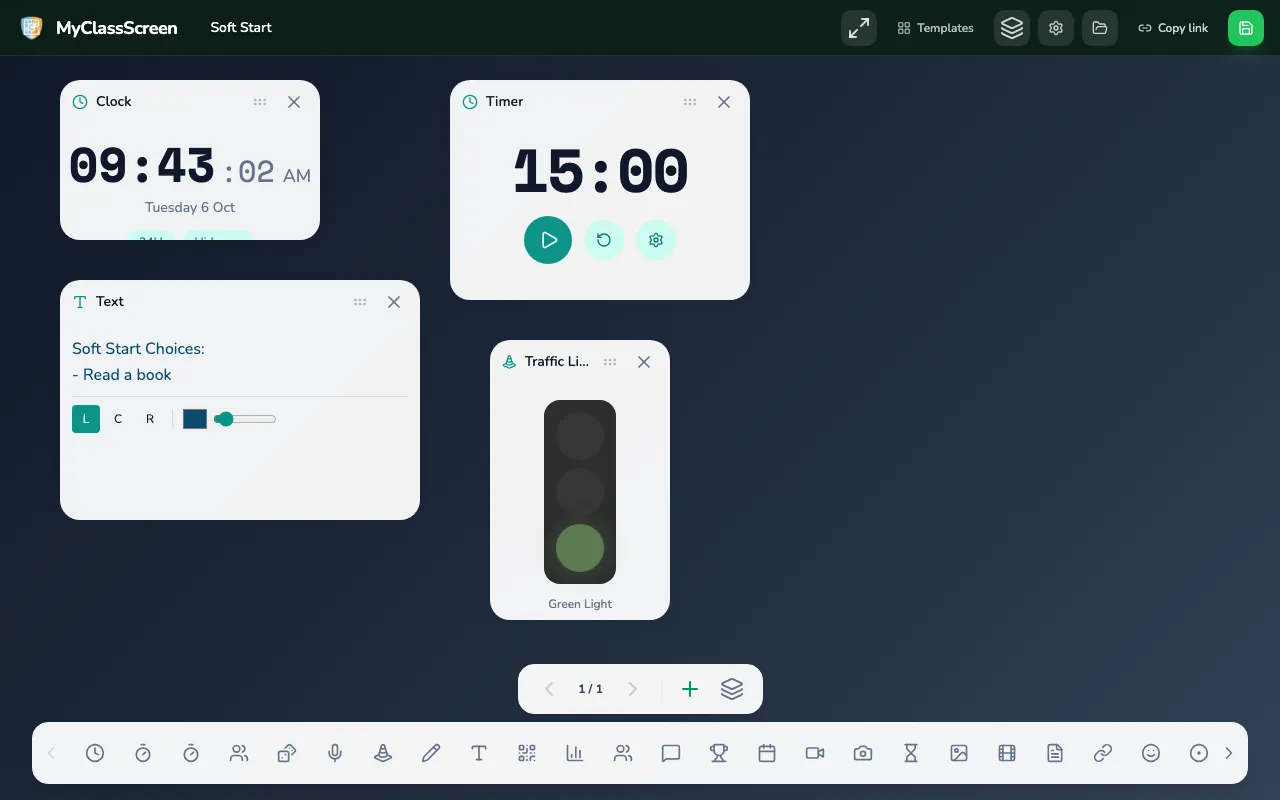
Task: Click the photo camera icon in the toolbar
Action: point(863,753)
